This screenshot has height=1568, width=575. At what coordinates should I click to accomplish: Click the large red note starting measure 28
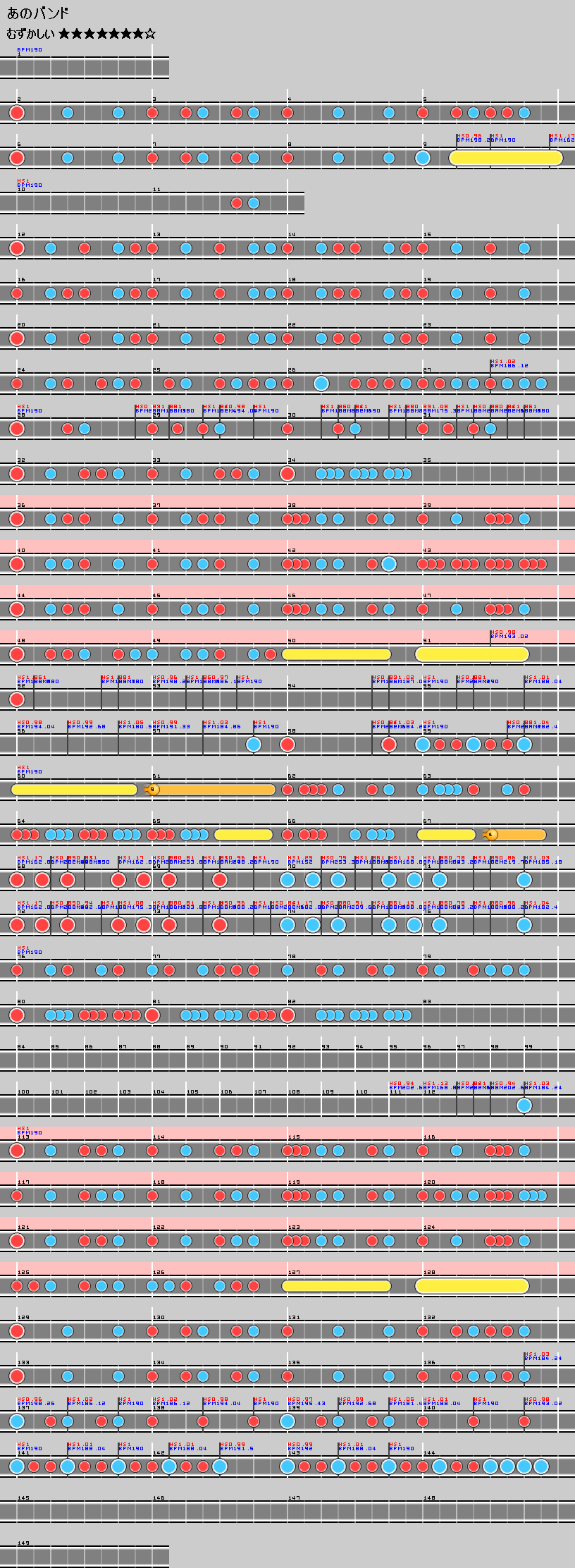tap(17, 429)
